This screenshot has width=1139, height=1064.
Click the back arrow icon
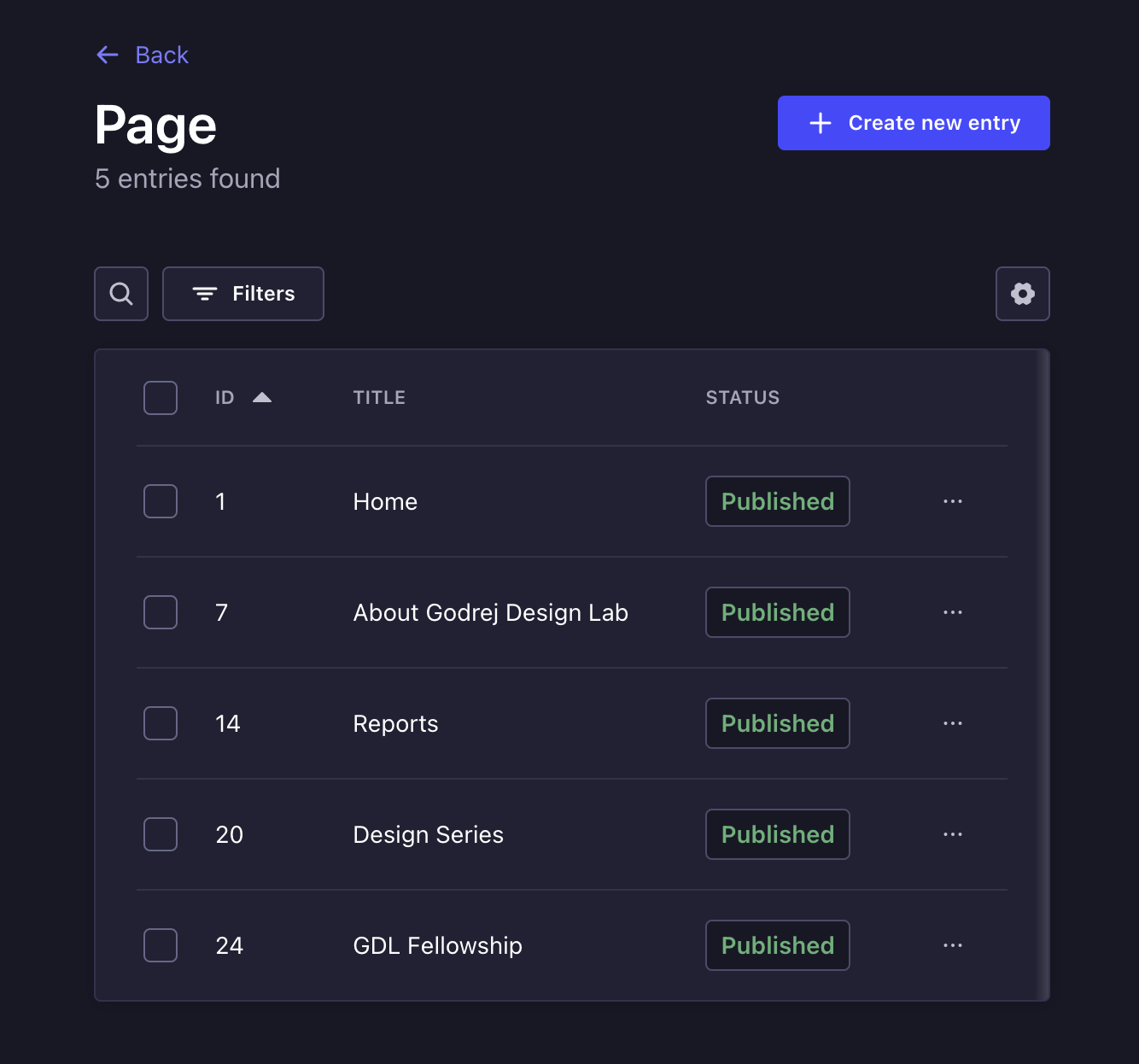(107, 55)
